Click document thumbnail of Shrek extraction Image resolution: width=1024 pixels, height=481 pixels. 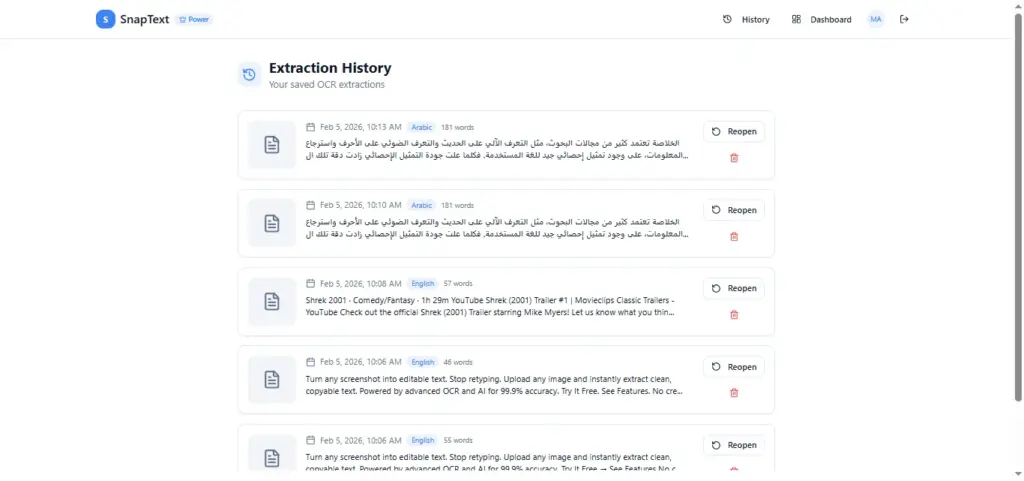(271, 301)
